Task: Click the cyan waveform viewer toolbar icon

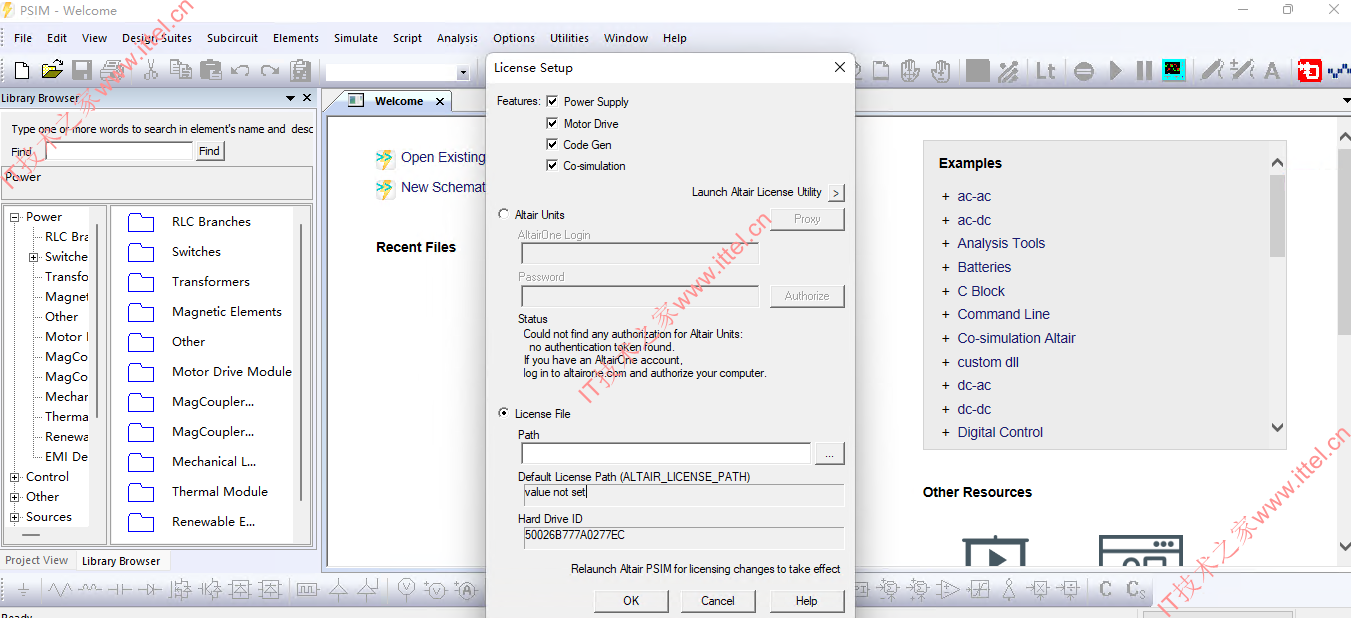Action: coord(1174,71)
